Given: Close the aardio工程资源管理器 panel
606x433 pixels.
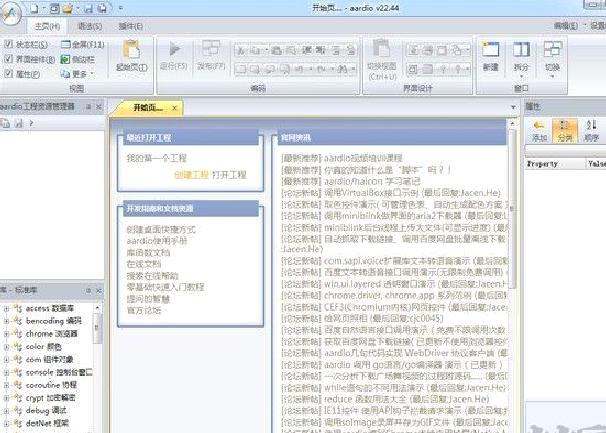Looking at the screenshot, I should pos(99,107).
